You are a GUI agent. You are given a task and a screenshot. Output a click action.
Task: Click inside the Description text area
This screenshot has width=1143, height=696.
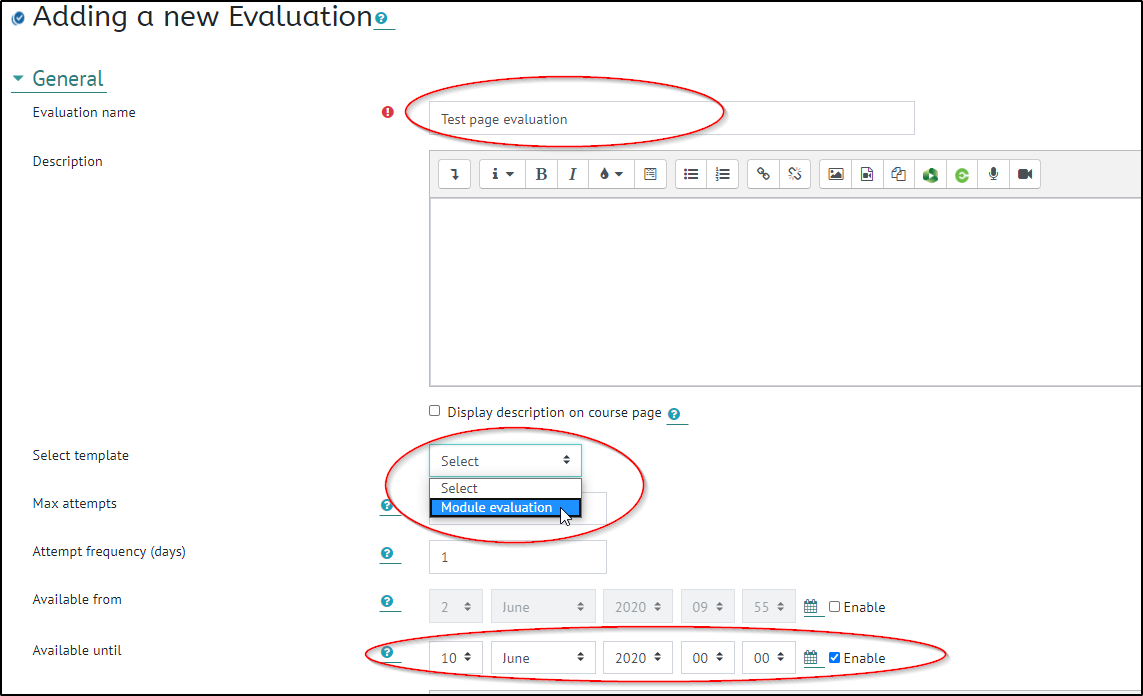pos(786,292)
